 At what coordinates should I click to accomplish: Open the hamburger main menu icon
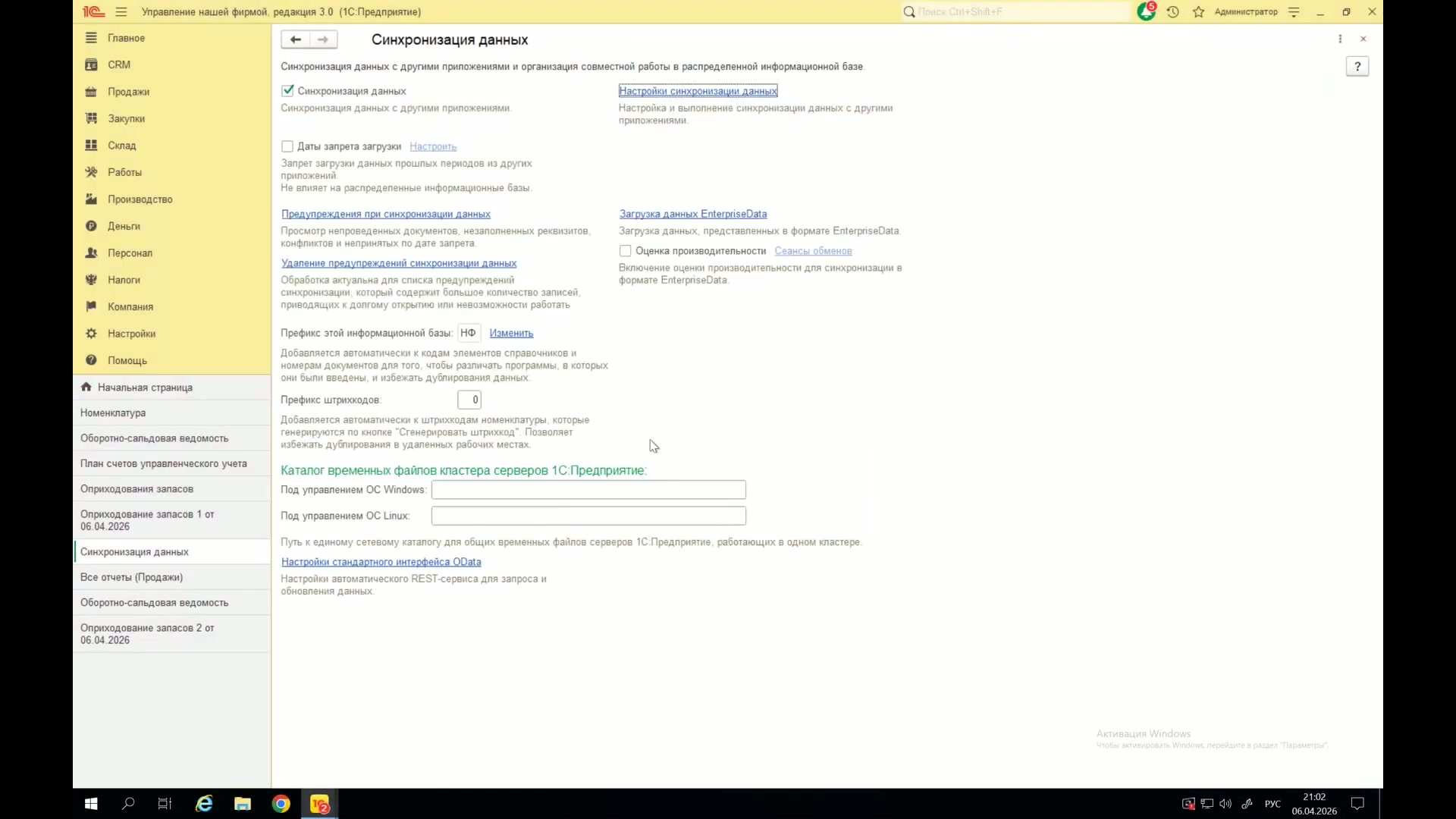tap(121, 12)
